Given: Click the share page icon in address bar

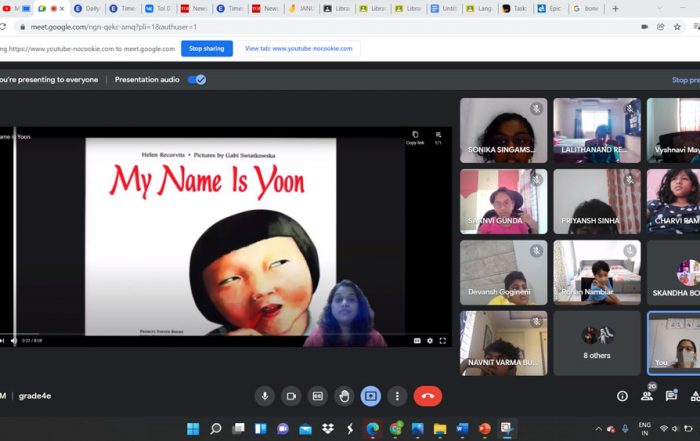Looking at the screenshot, I should click(661, 27).
